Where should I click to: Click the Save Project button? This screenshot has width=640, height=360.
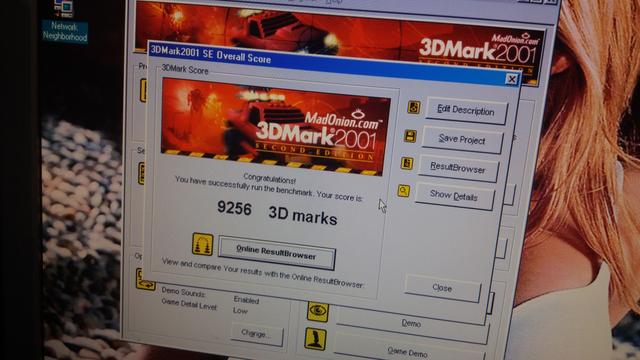click(x=462, y=140)
